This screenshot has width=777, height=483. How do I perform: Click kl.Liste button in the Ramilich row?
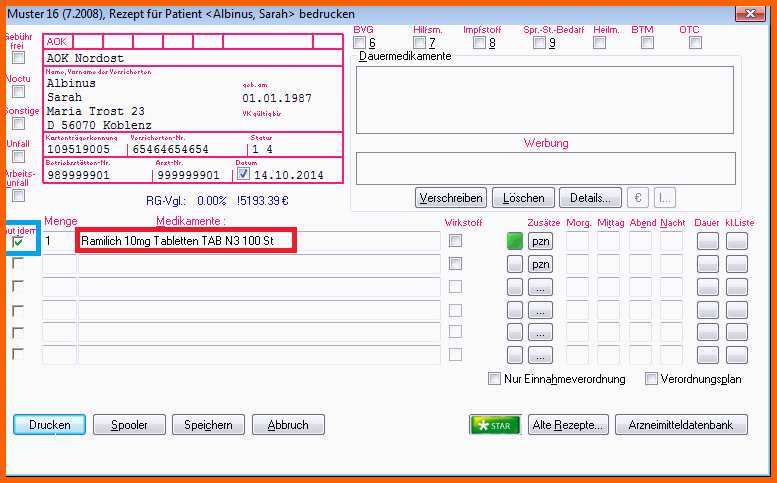(737, 241)
